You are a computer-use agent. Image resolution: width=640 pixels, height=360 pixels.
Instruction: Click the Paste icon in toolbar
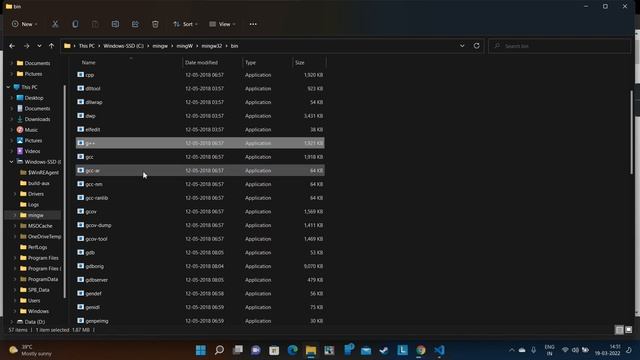[x=95, y=24]
